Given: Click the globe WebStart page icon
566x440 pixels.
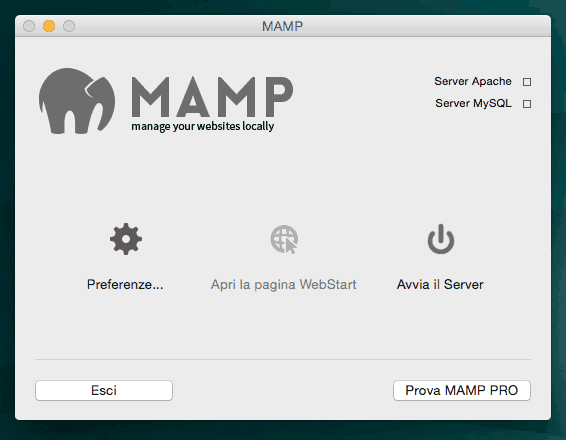Looking at the screenshot, I should (284, 239).
